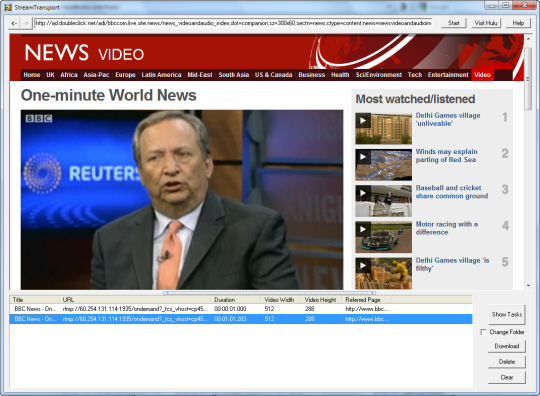Open the Africa nav tab

point(69,75)
